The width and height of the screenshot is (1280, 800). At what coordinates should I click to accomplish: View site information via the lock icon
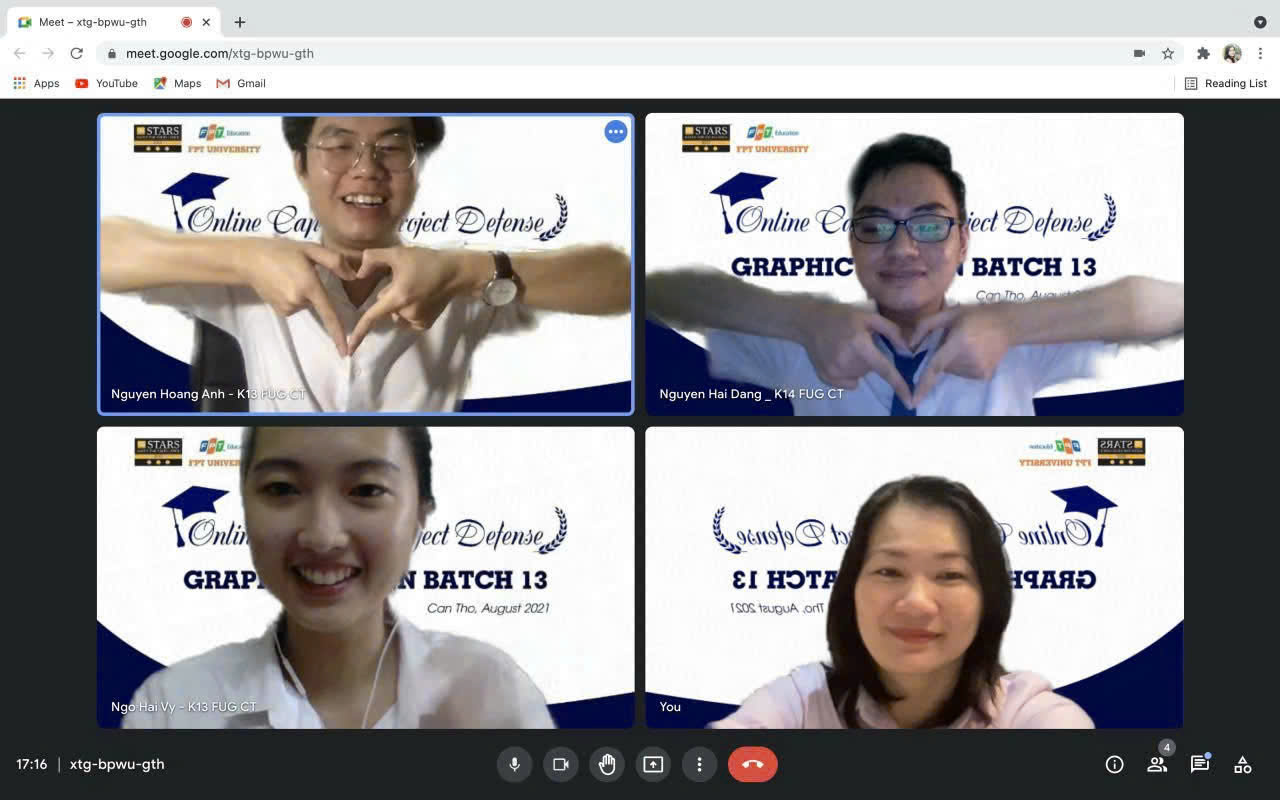[111, 53]
